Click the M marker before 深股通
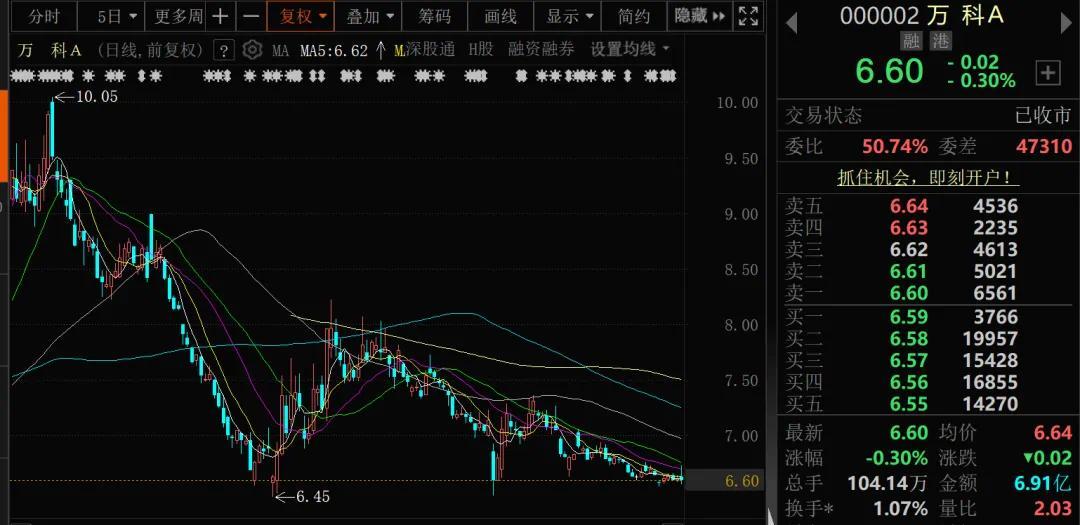 tap(399, 50)
